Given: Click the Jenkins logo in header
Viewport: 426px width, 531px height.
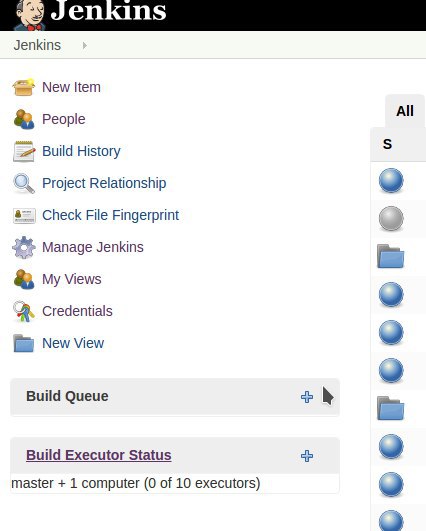Looking at the screenshot, I should pos(90,13).
